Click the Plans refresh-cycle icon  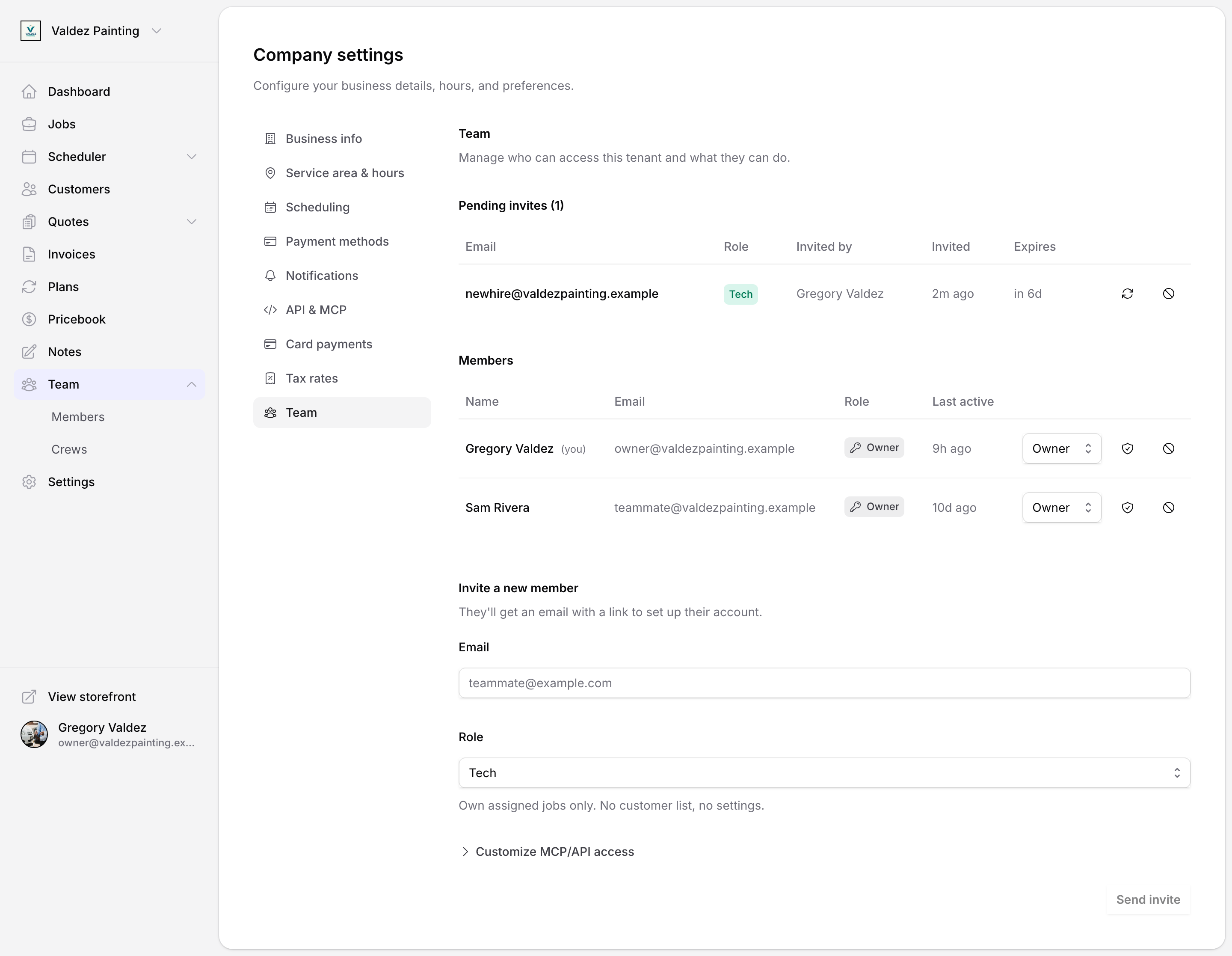(x=30, y=287)
